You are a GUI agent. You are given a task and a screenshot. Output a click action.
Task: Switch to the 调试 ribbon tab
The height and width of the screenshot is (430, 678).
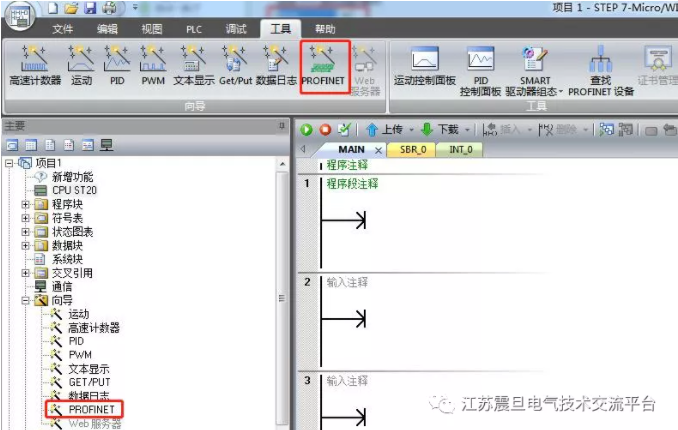236,29
